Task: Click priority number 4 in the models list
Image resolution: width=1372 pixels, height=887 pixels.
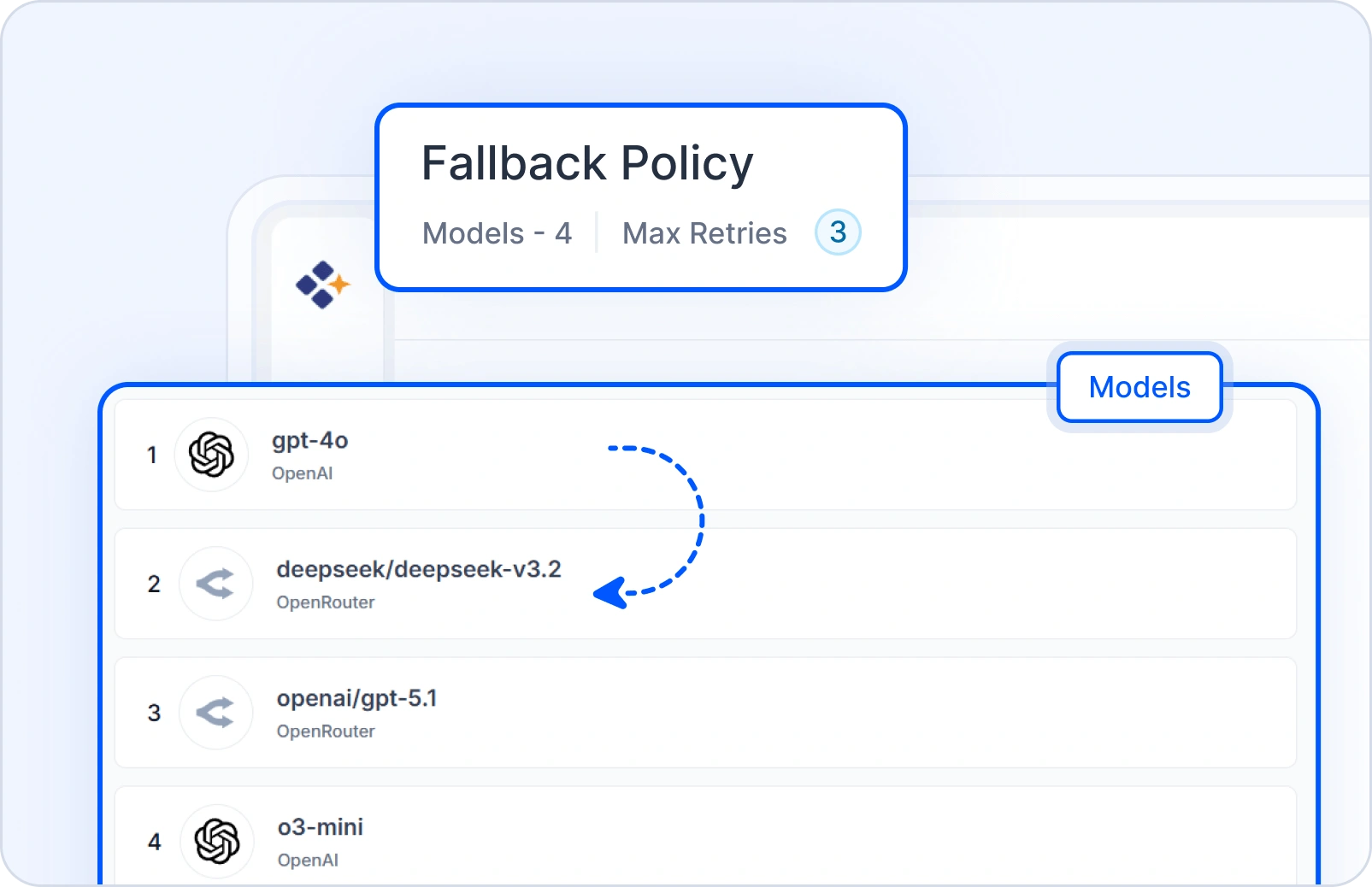Action: click(154, 842)
